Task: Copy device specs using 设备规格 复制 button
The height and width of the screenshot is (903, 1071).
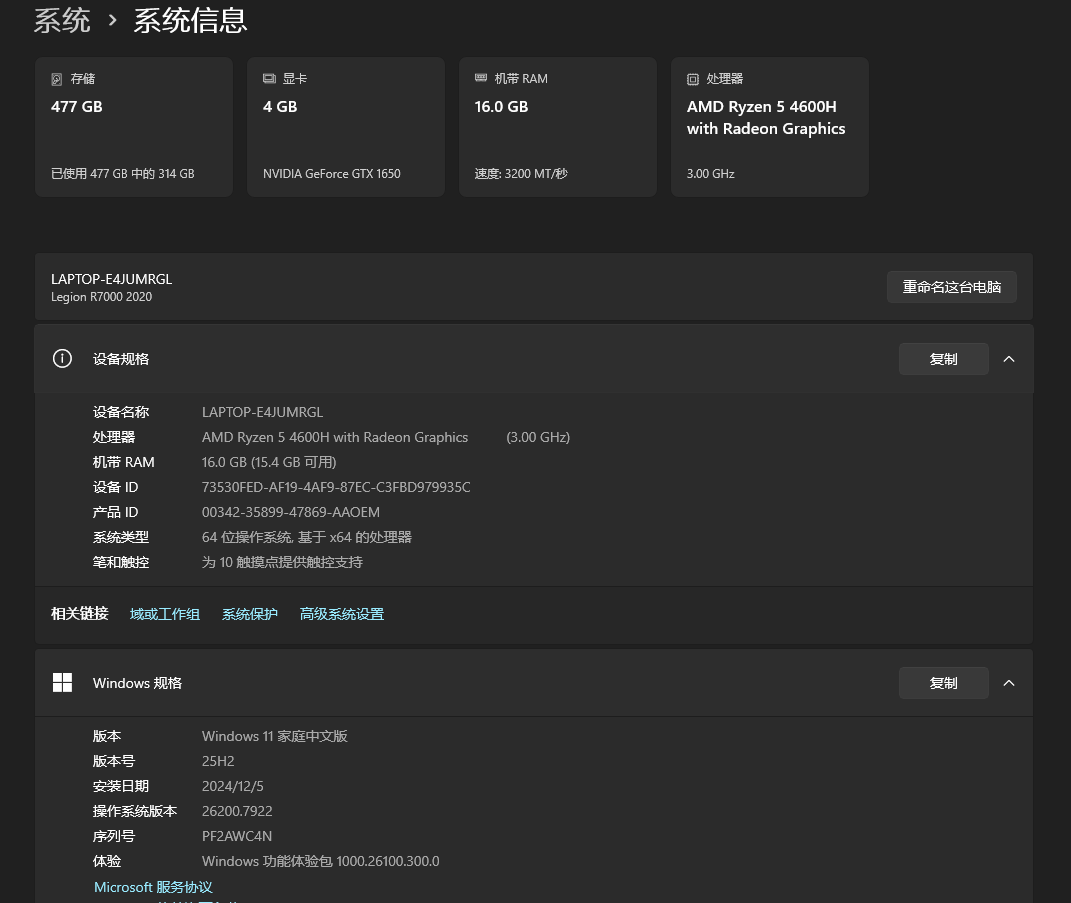Action: tap(943, 359)
